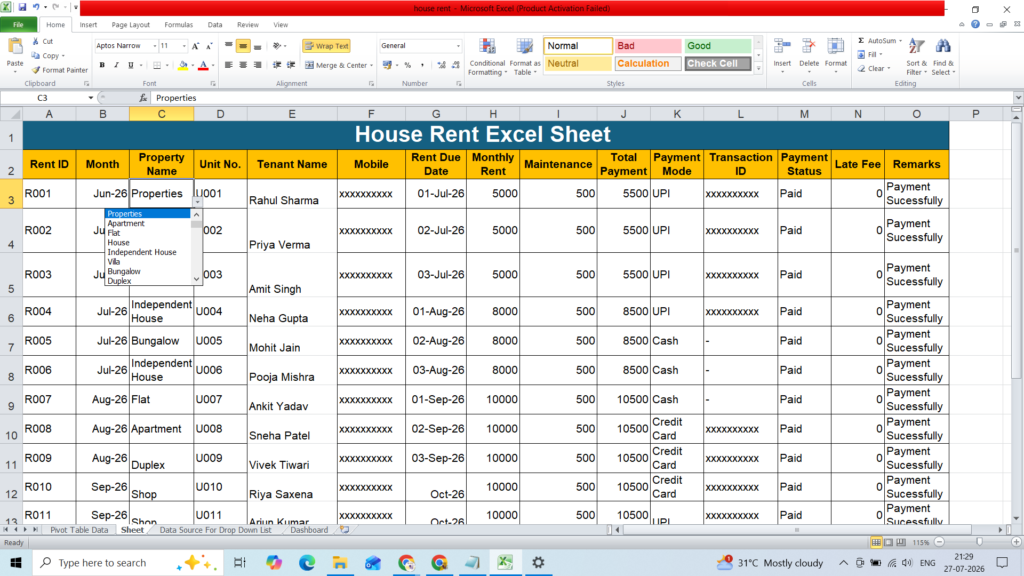The image size is (1024, 576).
Task: Apply the Good cell style
Action: pyautogui.click(x=717, y=46)
